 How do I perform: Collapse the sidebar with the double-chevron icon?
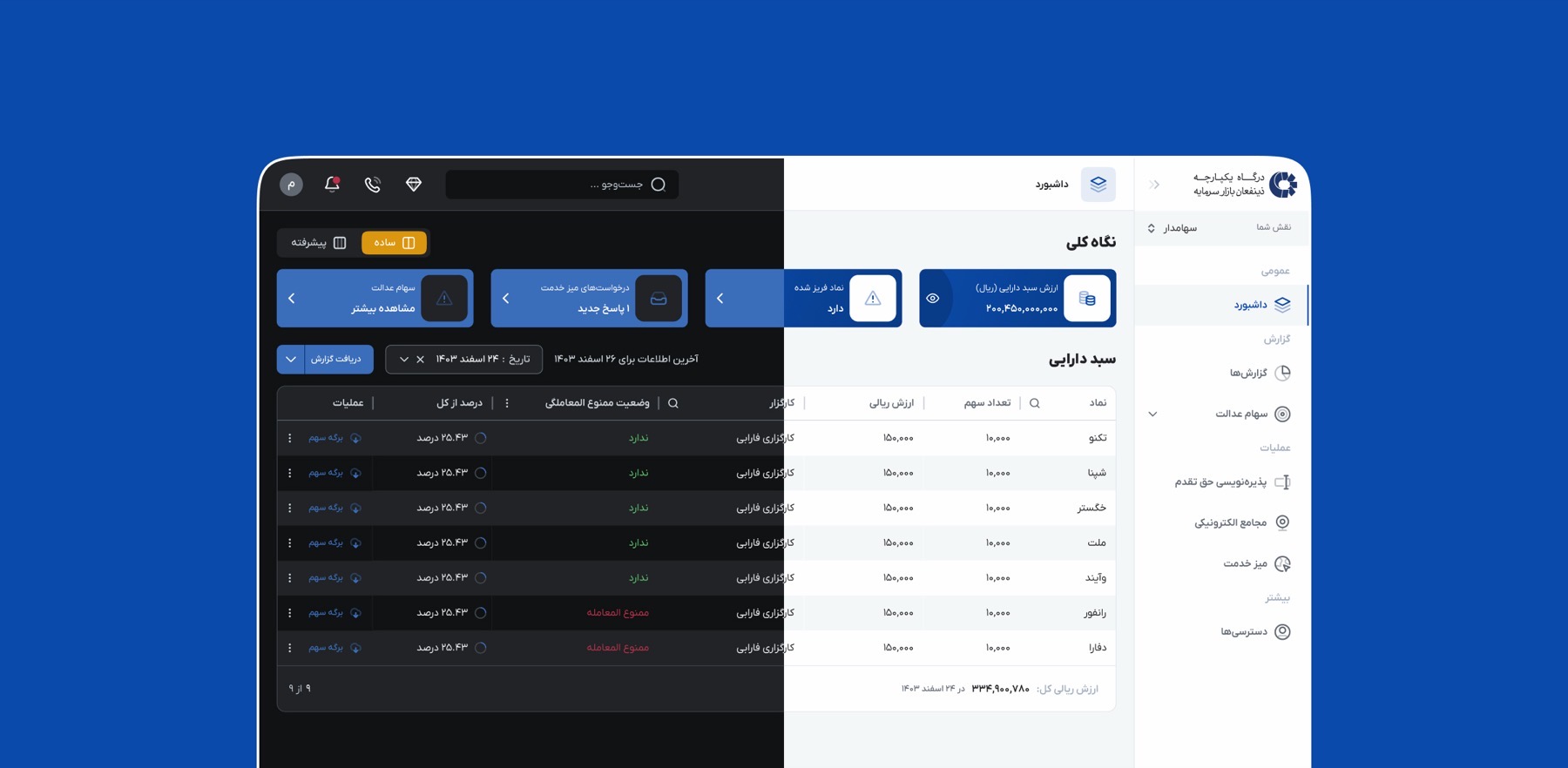point(1154,185)
